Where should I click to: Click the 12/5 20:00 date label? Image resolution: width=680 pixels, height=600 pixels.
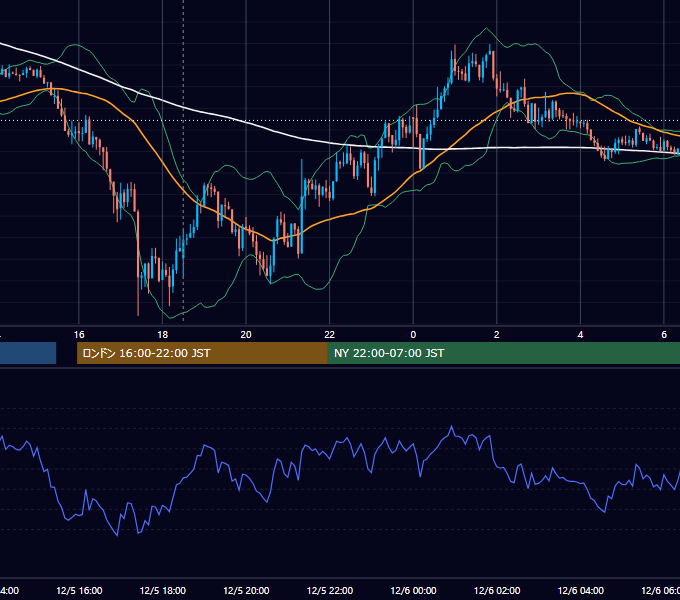tap(246, 590)
